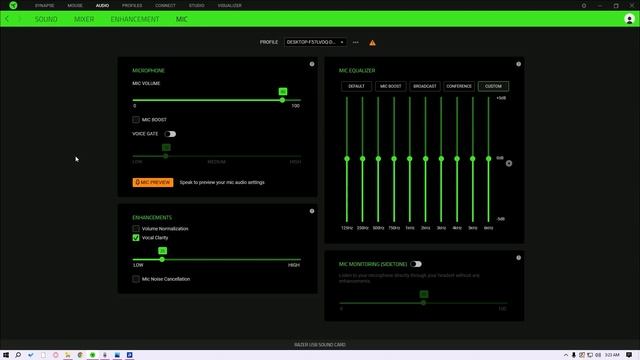Switch to the Enhancement tab
This screenshot has height=360, width=640.
coord(135,19)
